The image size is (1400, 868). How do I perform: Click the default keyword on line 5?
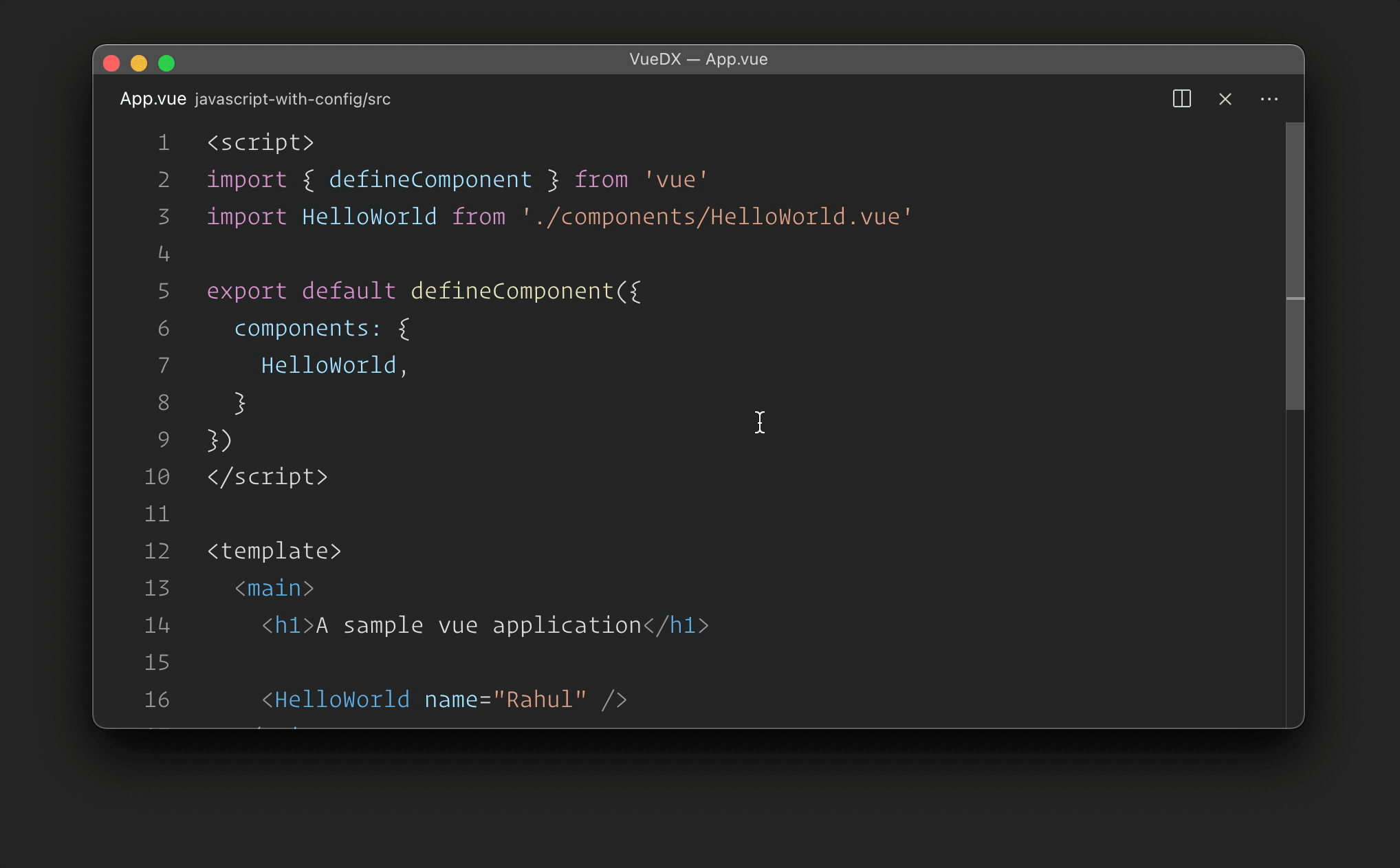349,291
